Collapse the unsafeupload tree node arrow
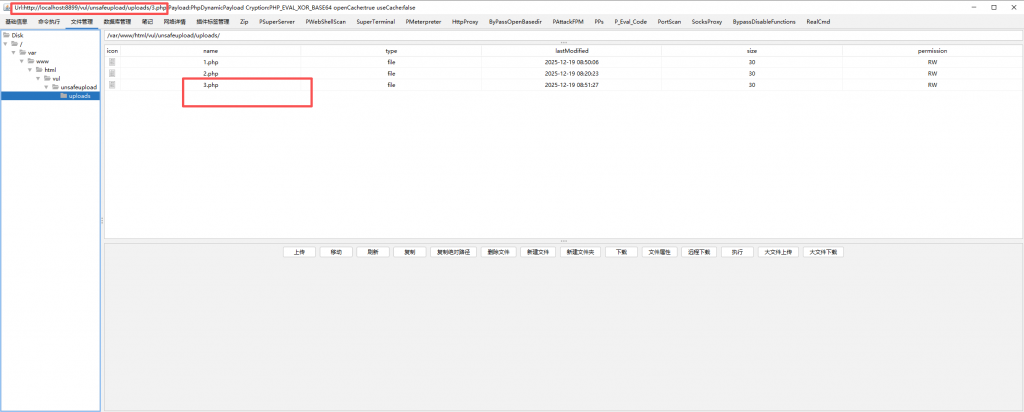 click(46, 87)
